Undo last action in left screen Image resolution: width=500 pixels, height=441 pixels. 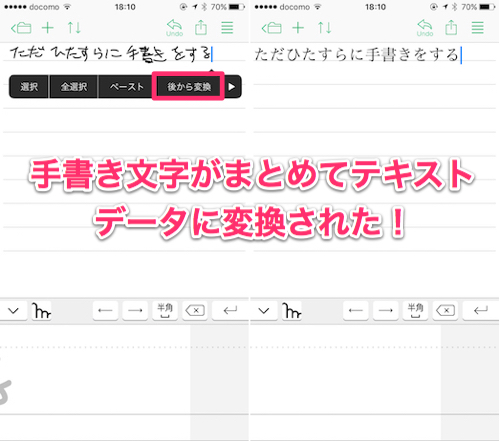coord(174,28)
